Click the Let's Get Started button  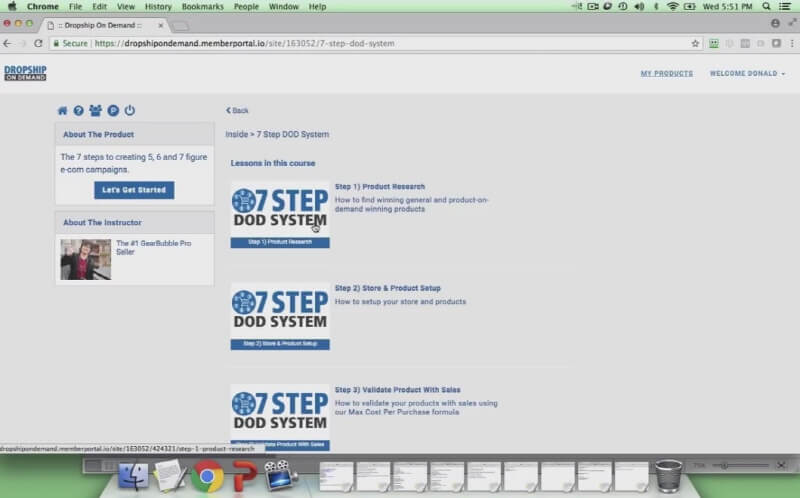point(134,190)
